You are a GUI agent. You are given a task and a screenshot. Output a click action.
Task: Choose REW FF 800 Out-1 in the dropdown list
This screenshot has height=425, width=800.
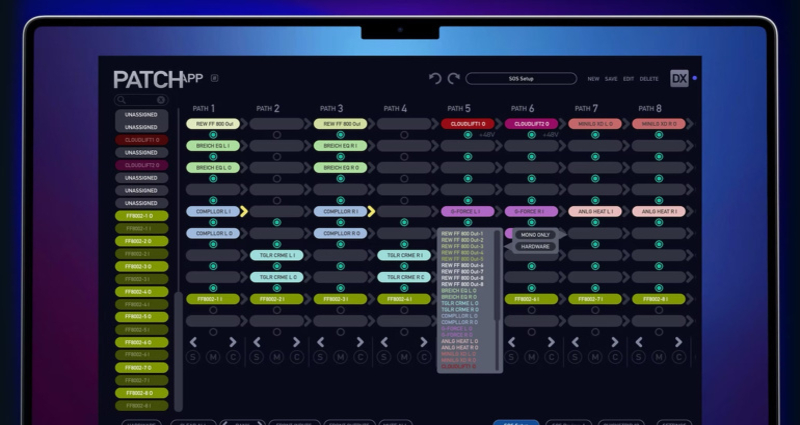(x=462, y=234)
